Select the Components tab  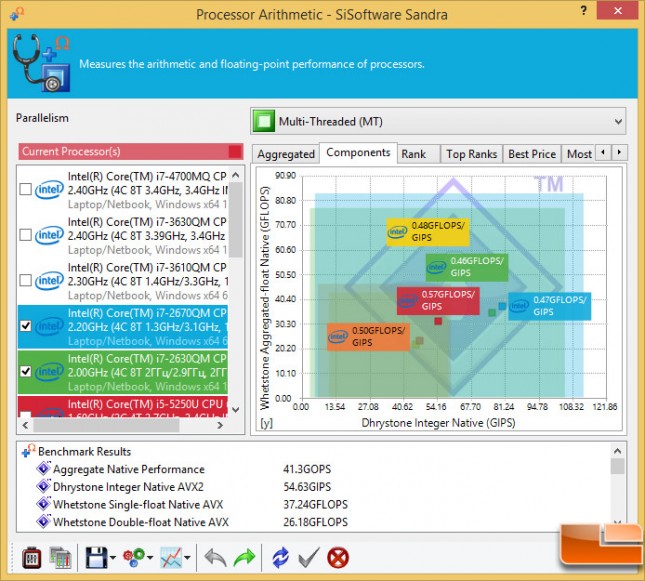pos(358,152)
